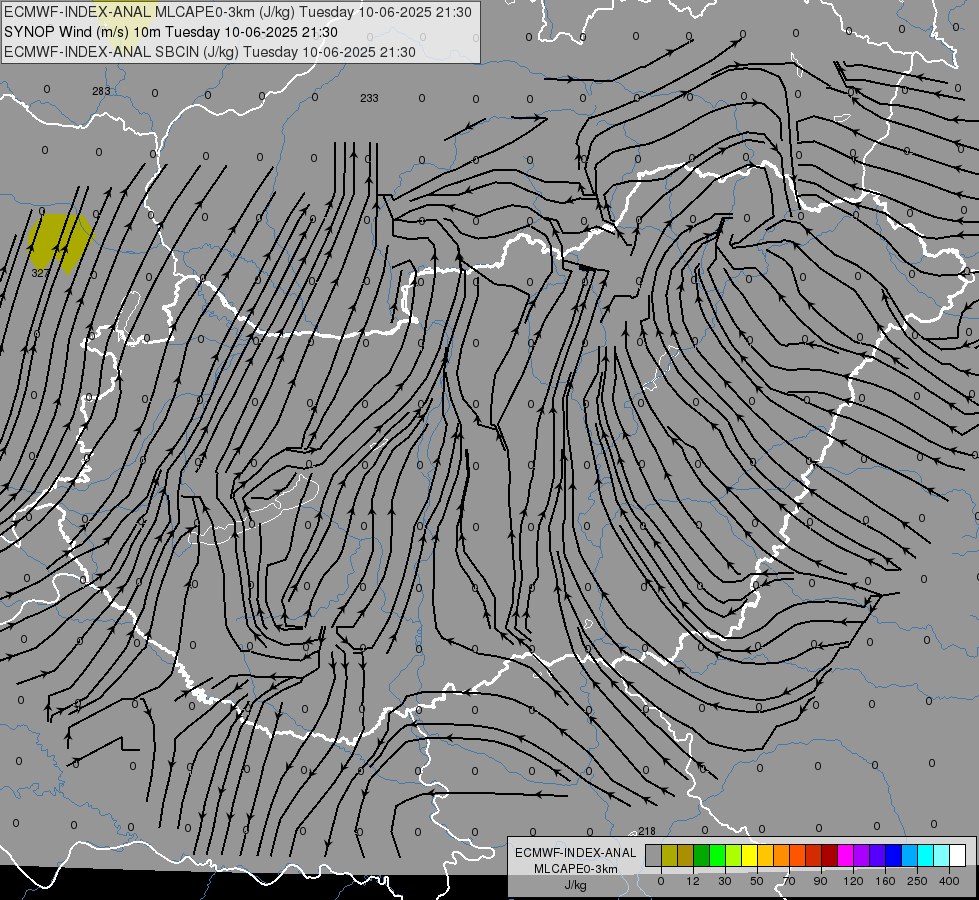Click the gray legend swatch below 0

[654, 855]
